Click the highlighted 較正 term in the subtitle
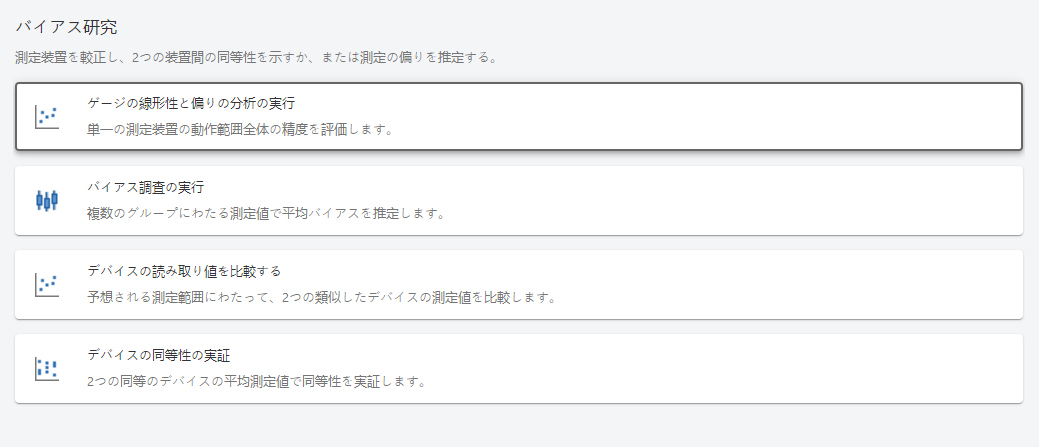 pyautogui.click(x=91, y=57)
